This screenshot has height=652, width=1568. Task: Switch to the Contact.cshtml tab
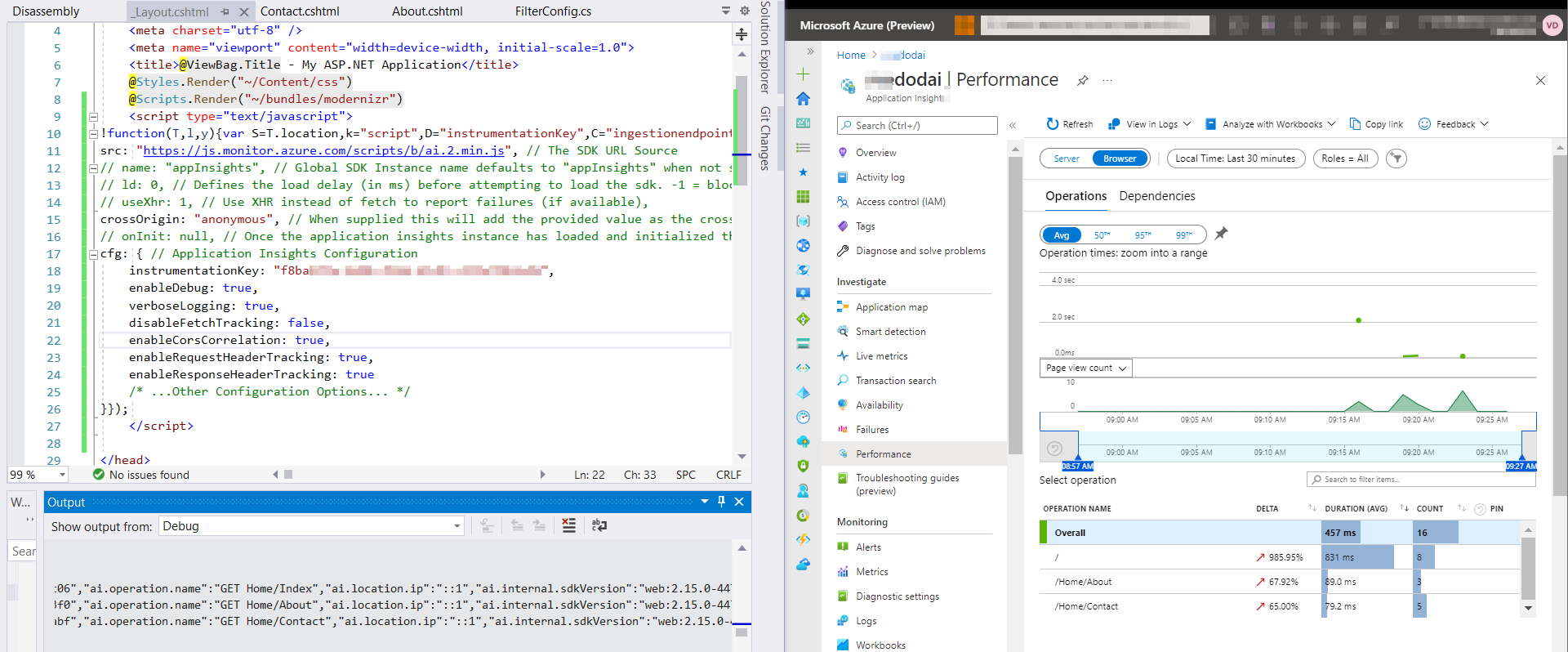tap(300, 11)
